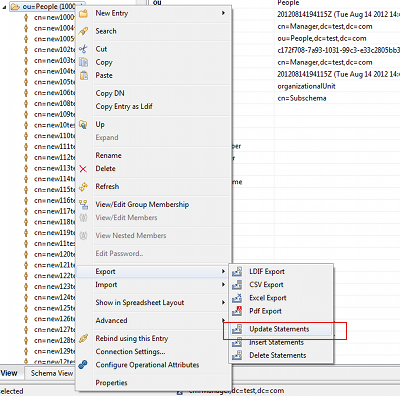
Task: Choose Cut from the context menu
Action: (101, 49)
